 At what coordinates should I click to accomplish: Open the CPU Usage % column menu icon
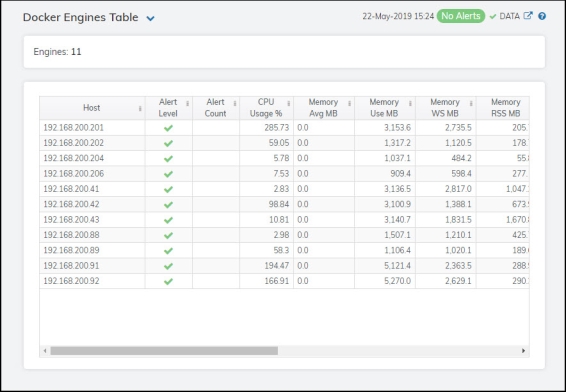tap(288, 104)
